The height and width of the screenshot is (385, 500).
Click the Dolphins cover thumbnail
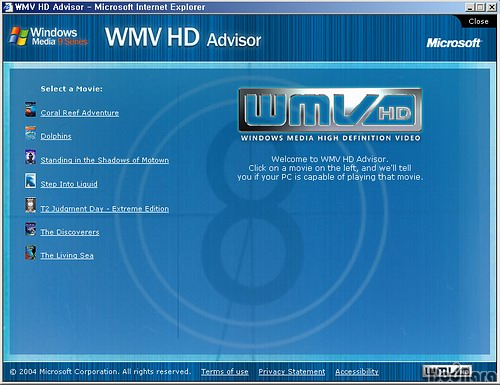30,133
